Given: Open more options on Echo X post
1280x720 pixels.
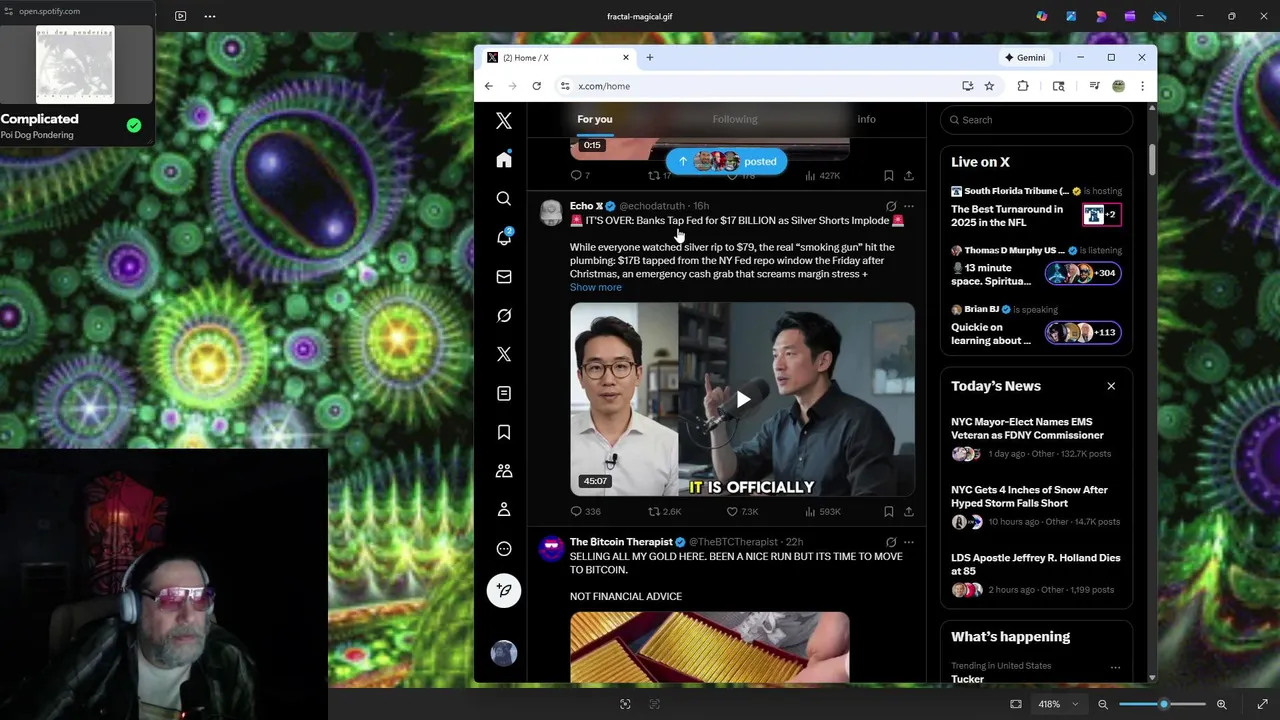Looking at the screenshot, I should (x=908, y=206).
